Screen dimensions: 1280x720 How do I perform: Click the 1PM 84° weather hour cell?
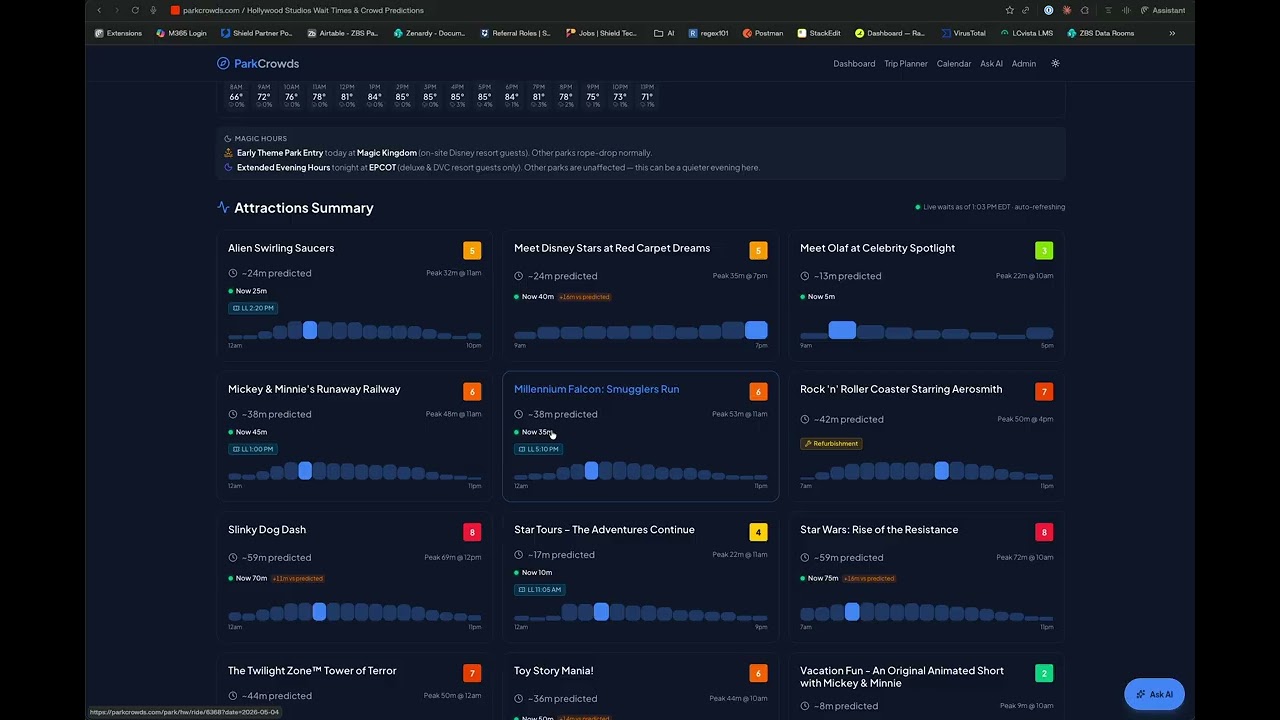374,96
